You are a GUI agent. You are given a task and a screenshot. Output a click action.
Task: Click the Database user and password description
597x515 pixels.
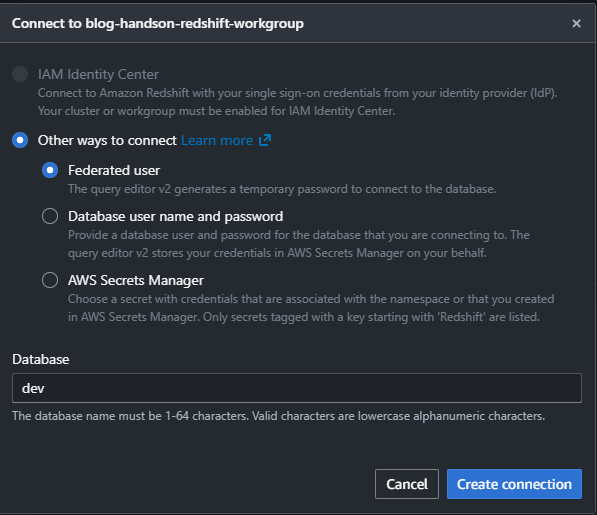(298, 244)
